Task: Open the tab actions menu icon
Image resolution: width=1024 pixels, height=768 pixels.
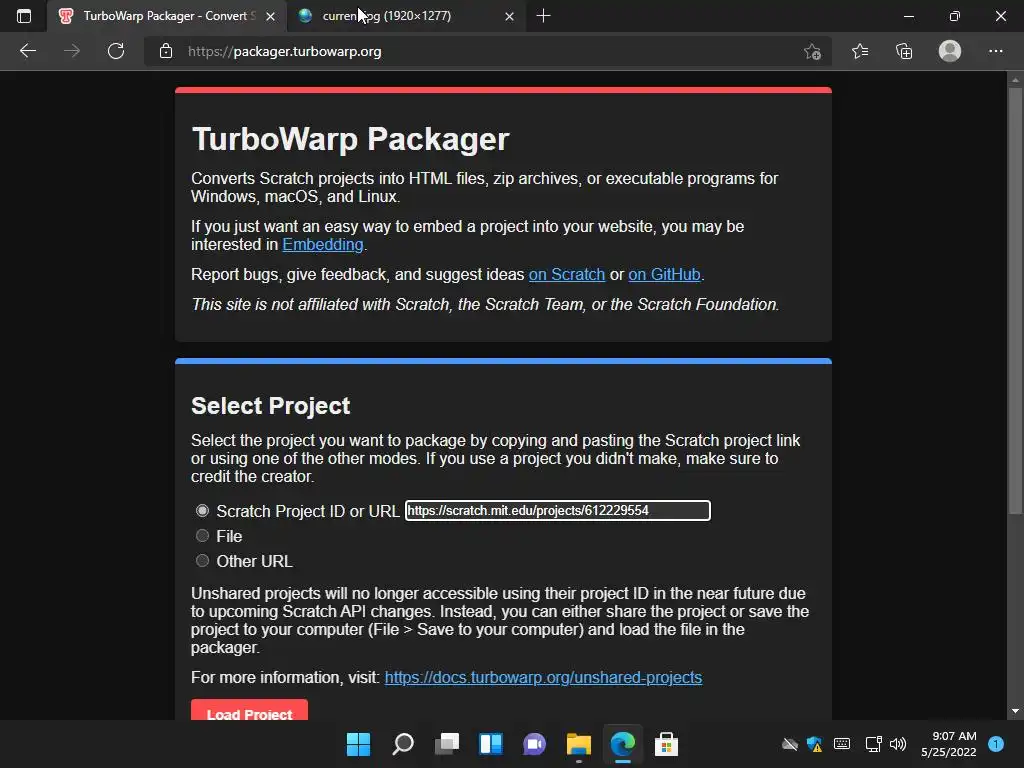Action: pos(24,16)
